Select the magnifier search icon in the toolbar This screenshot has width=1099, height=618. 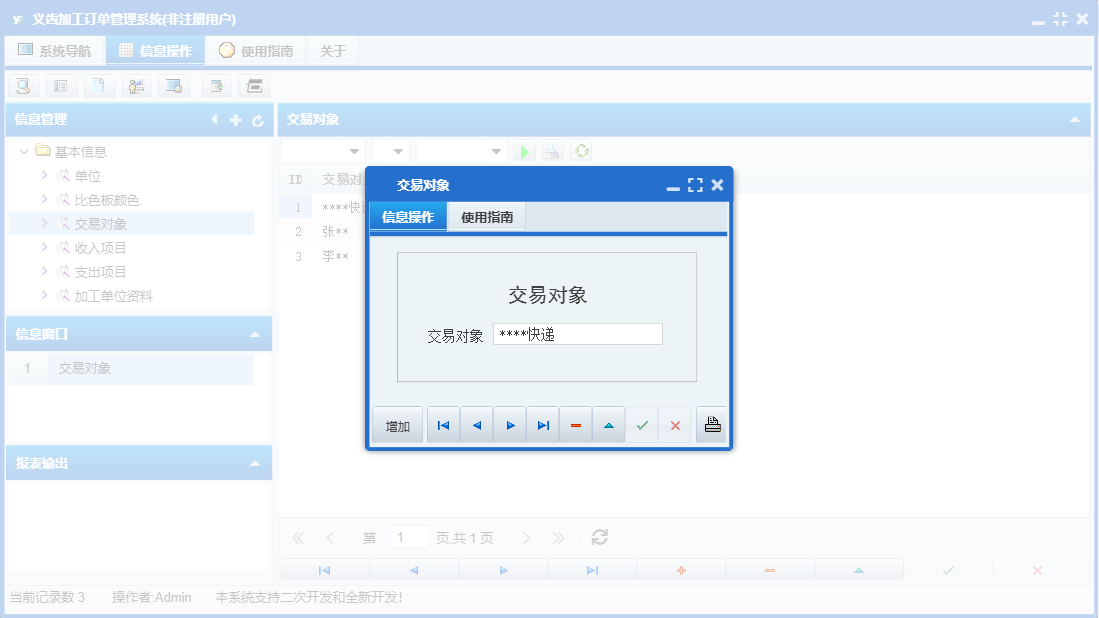[23, 86]
